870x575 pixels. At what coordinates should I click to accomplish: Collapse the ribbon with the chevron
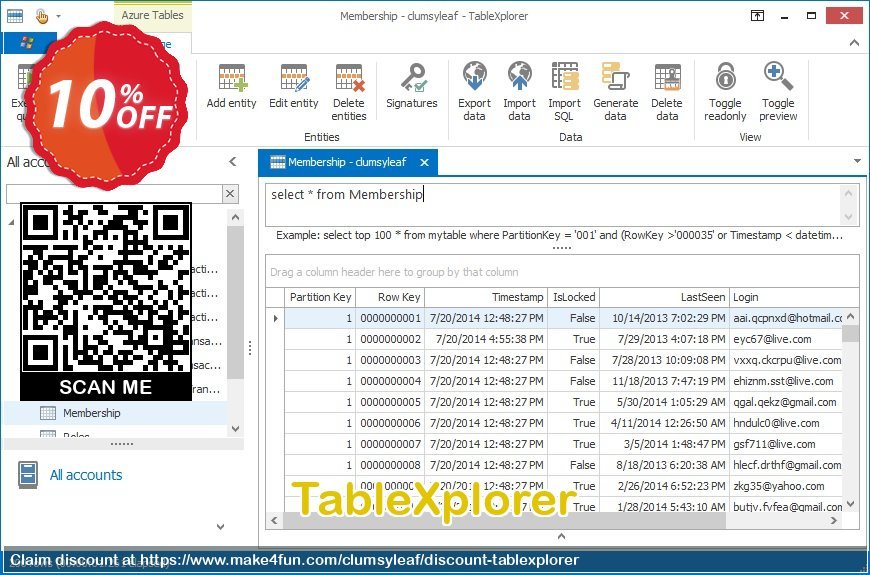pos(854,43)
